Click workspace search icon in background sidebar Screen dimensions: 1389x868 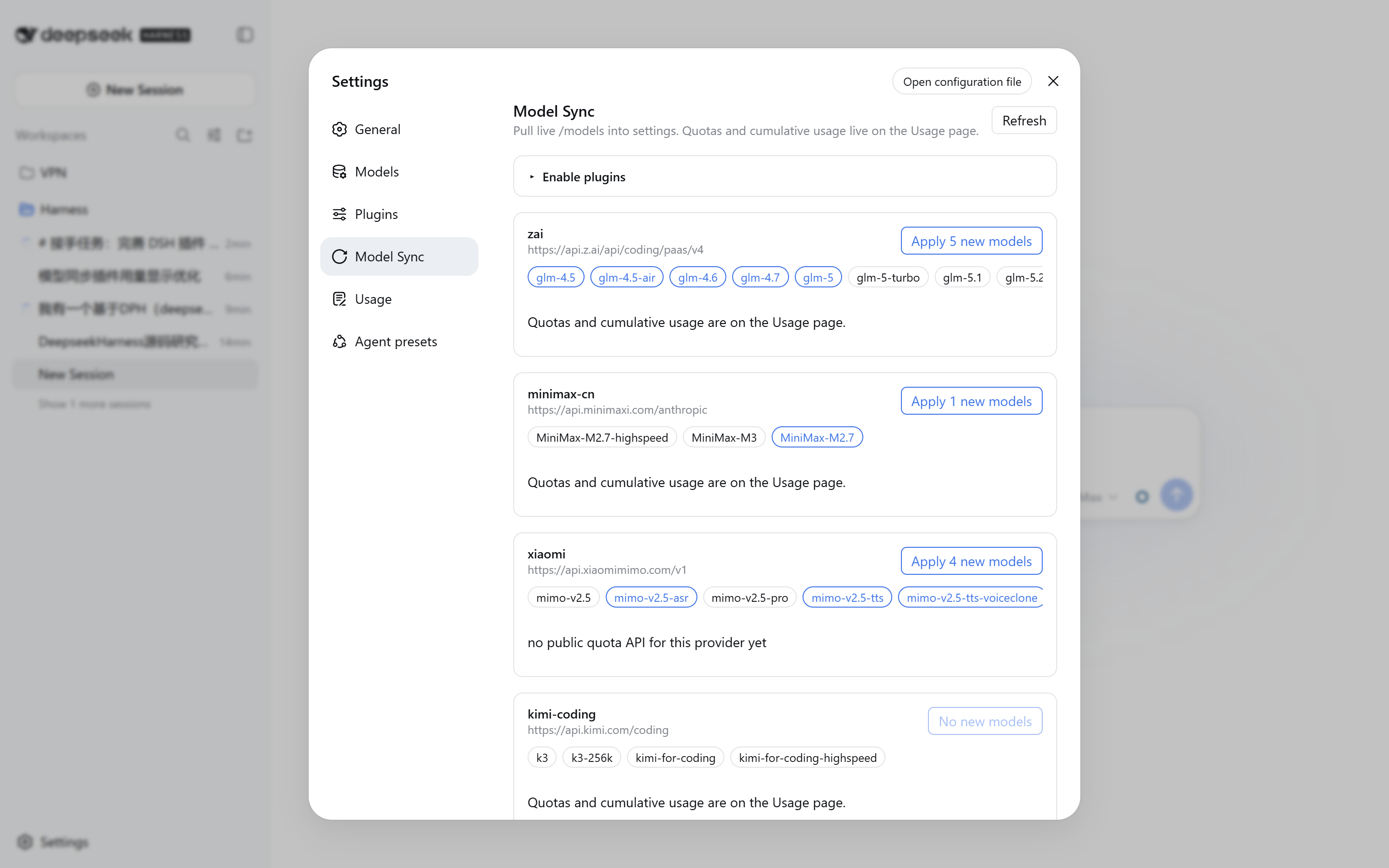(182, 135)
